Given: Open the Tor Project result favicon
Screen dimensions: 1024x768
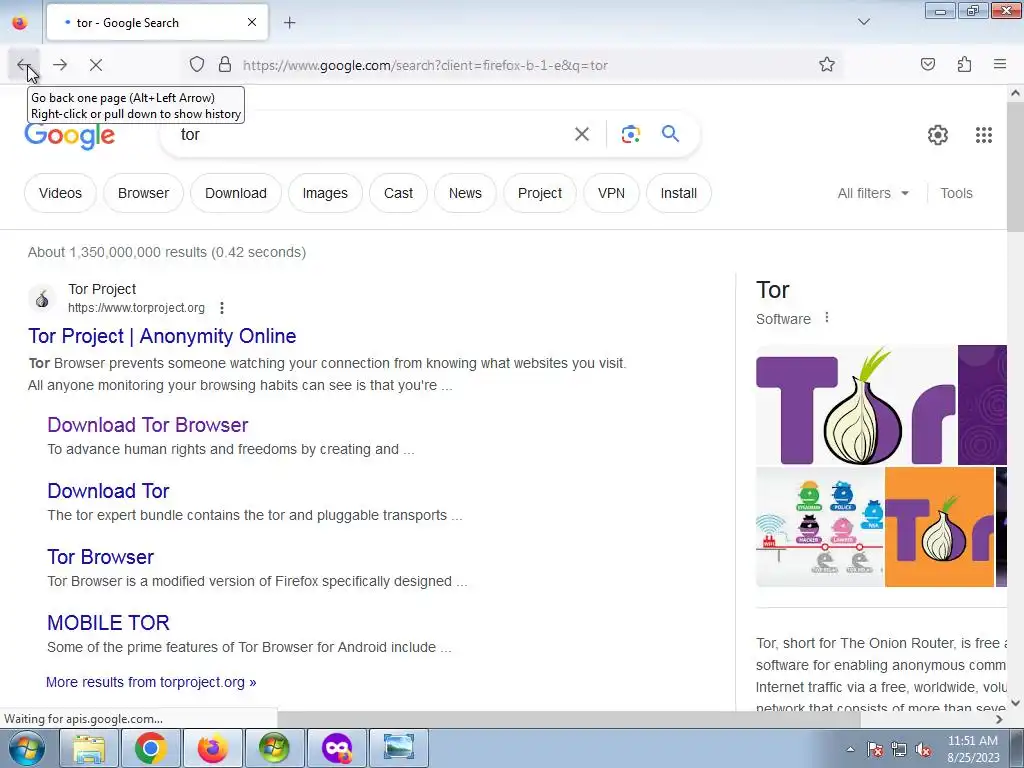Looking at the screenshot, I should pyautogui.click(x=42, y=298).
